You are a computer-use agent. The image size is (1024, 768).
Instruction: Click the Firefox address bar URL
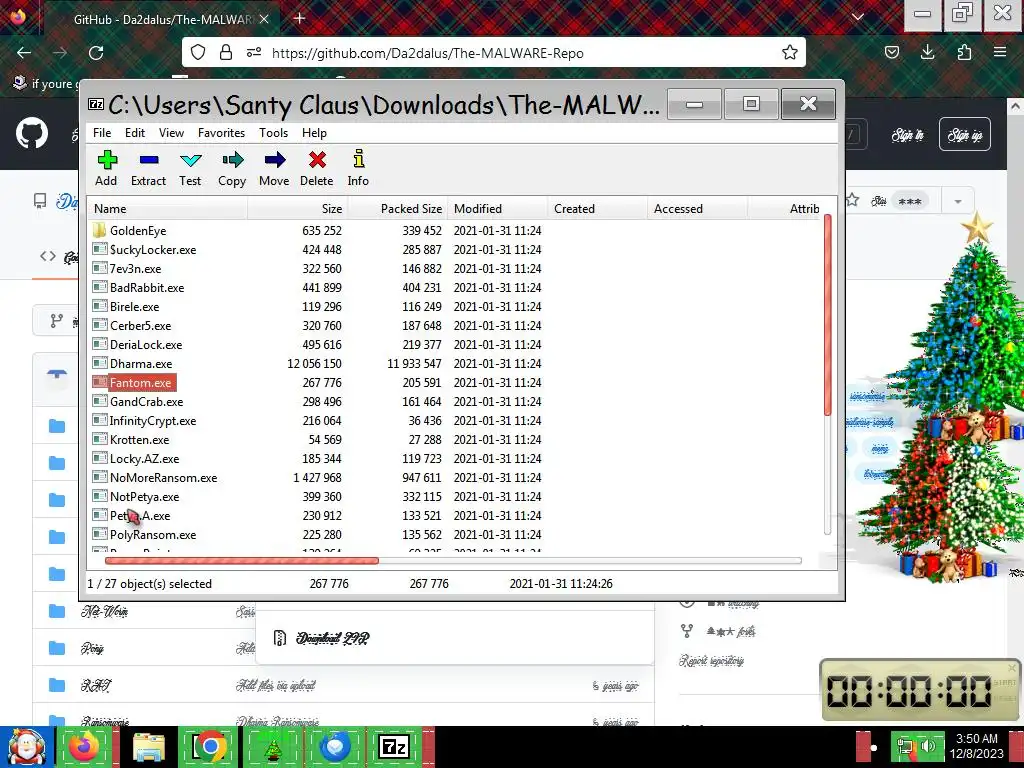[427, 53]
